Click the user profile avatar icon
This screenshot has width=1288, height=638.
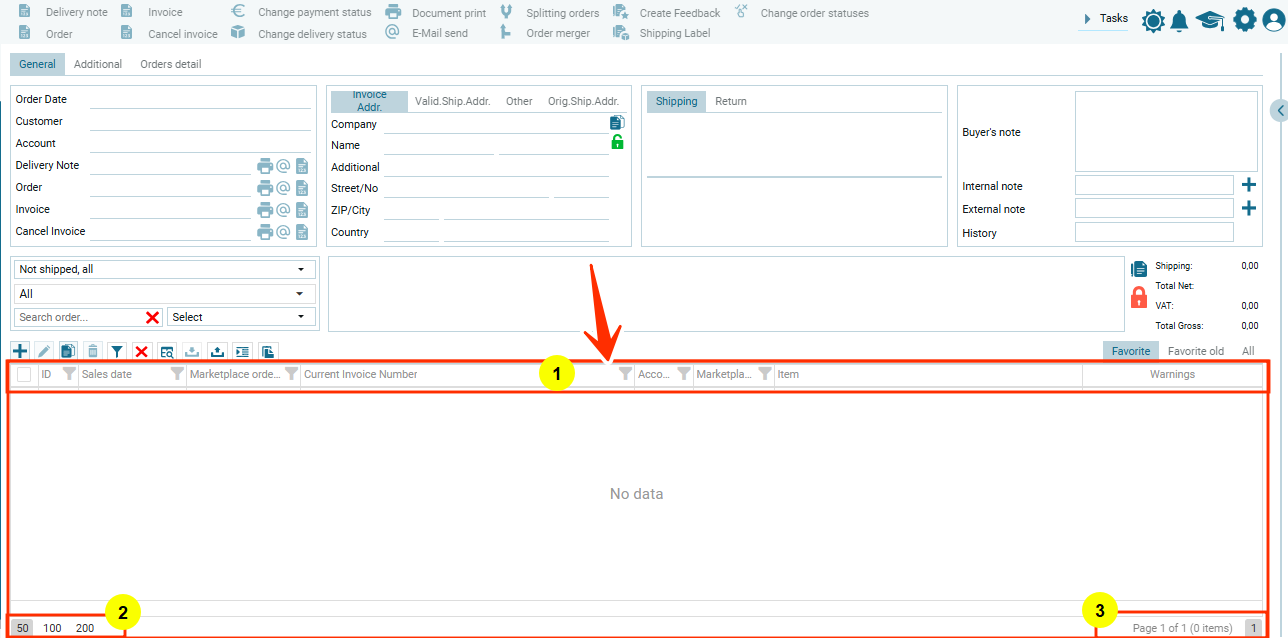click(1272, 20)
